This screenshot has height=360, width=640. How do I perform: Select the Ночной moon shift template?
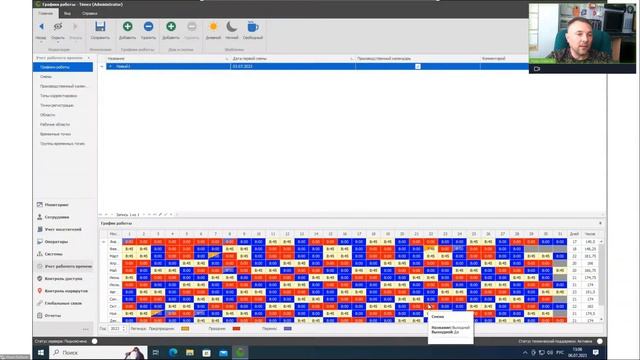point(231,27)
